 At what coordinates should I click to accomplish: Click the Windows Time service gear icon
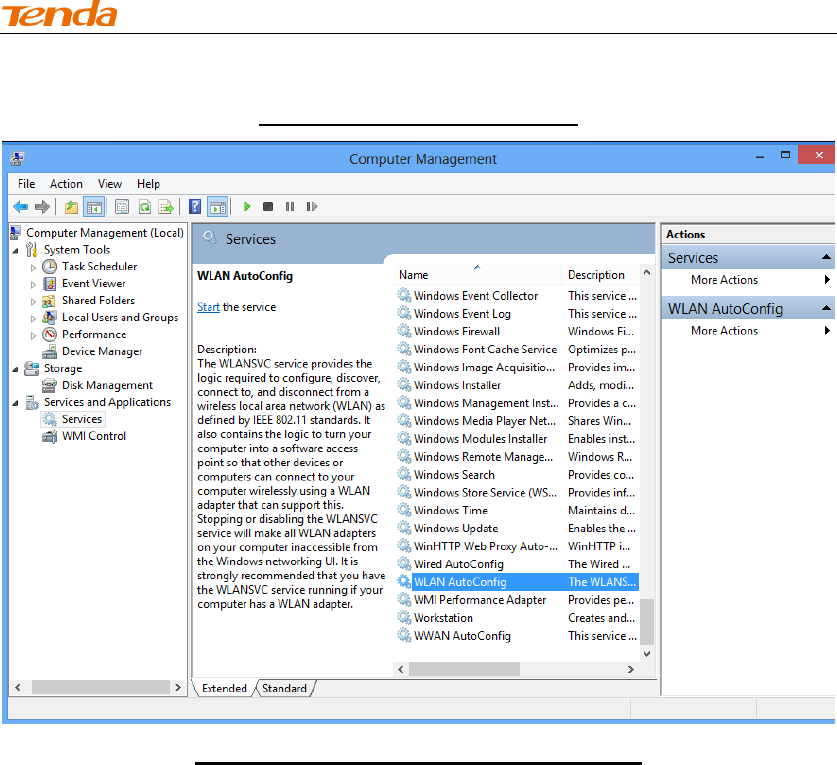coord(404,510)
